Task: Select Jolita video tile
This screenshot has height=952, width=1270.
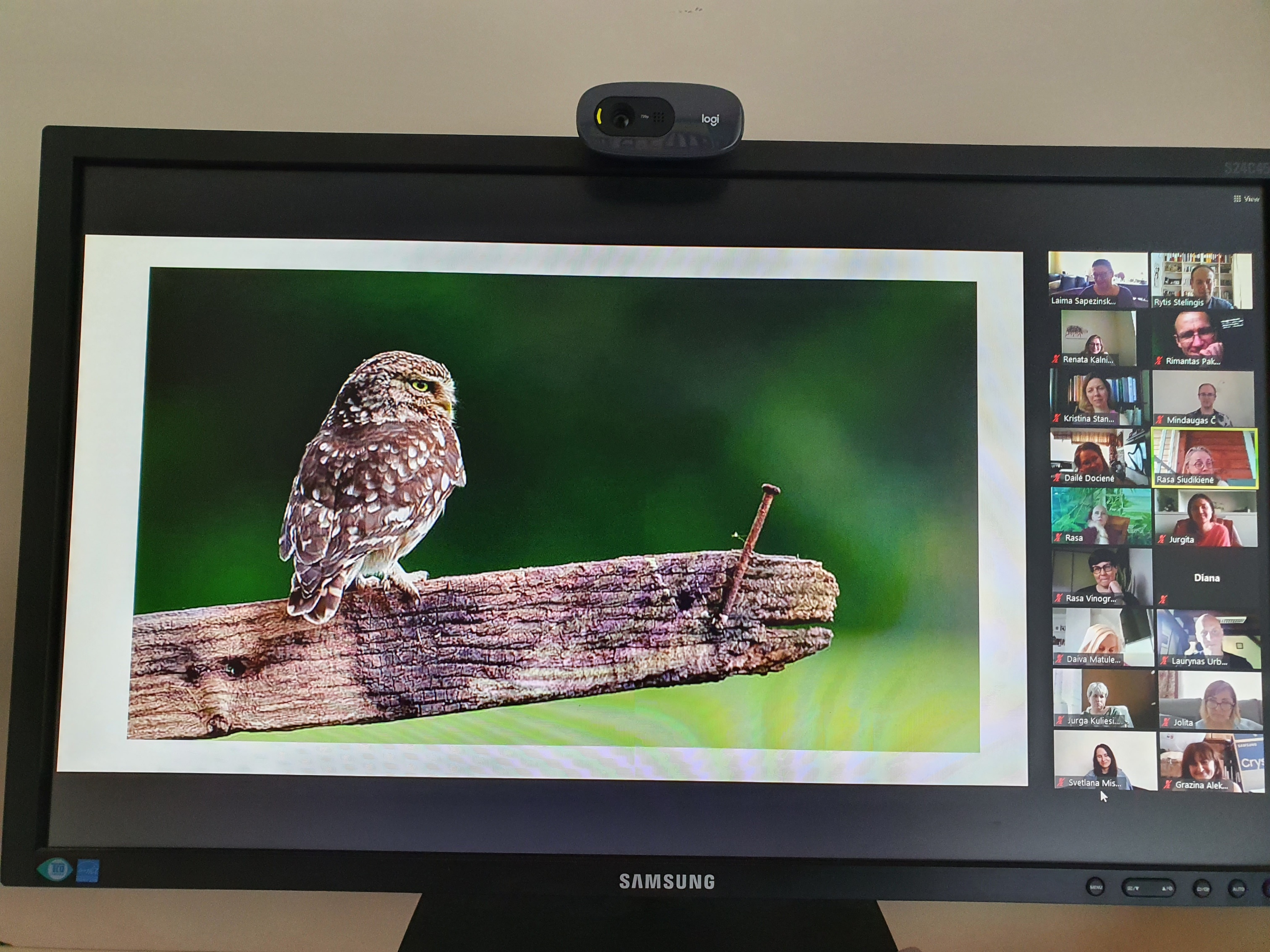Action: 1210,700
